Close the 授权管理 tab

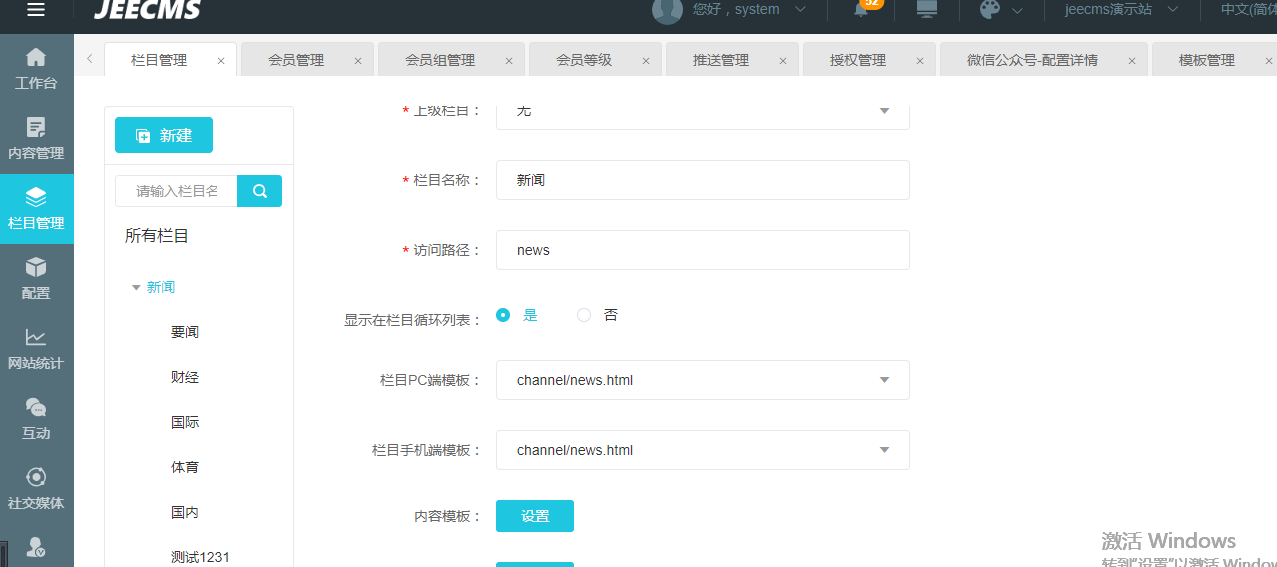point(919,61)
